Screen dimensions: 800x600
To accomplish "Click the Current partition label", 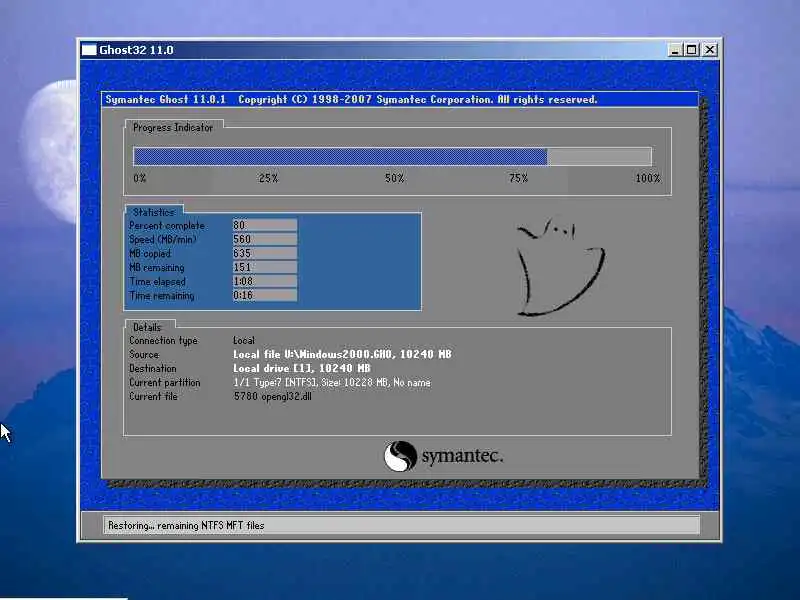I will (164, 383).
